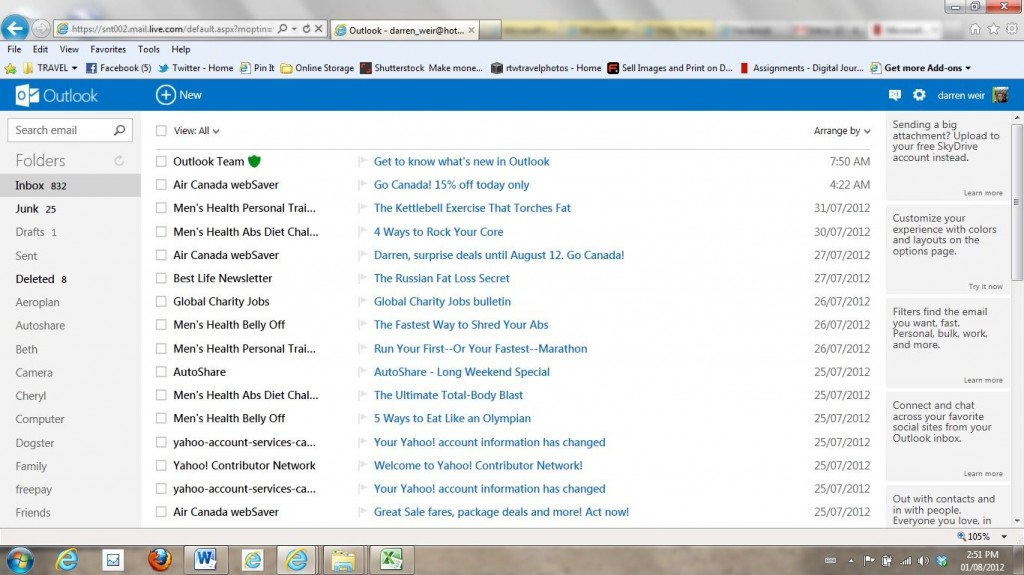Click the green shield next to Outlook Team
This screenshot has width=1024, height=575.
[255, 161]
